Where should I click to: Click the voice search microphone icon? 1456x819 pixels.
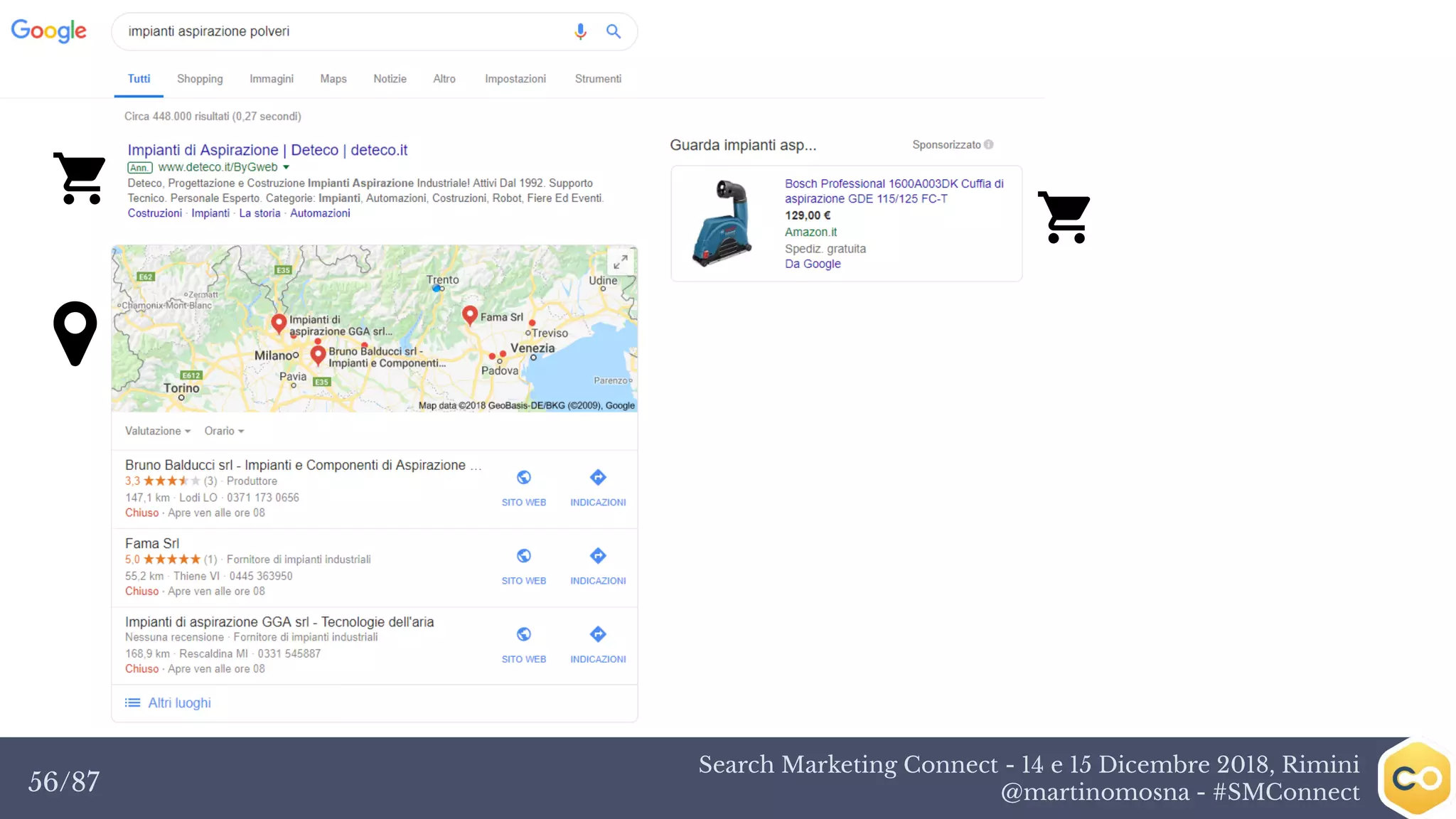[x=580, y=31]
